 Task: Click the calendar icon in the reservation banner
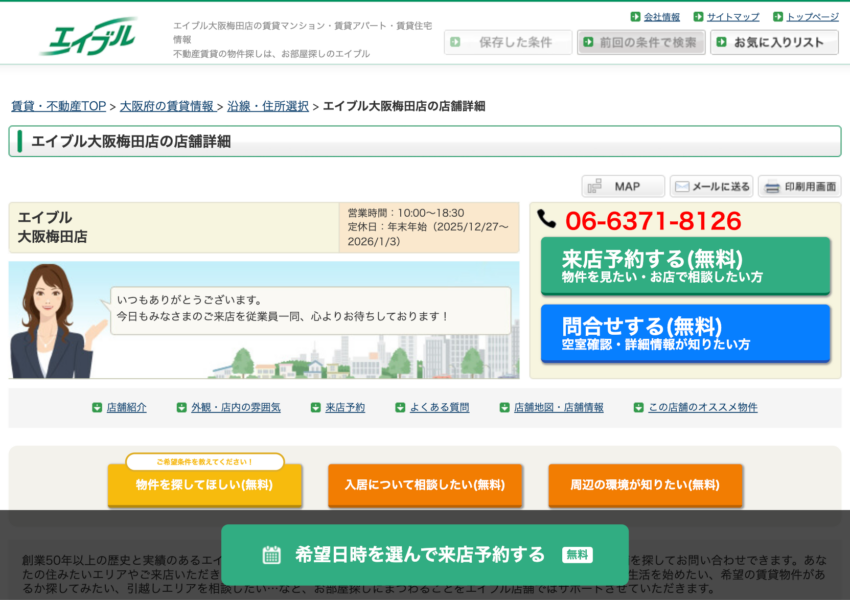coord(272,555)
